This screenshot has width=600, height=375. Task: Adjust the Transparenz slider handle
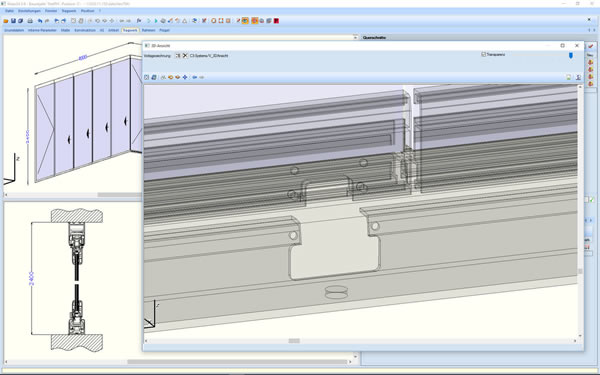pos(571,55)
